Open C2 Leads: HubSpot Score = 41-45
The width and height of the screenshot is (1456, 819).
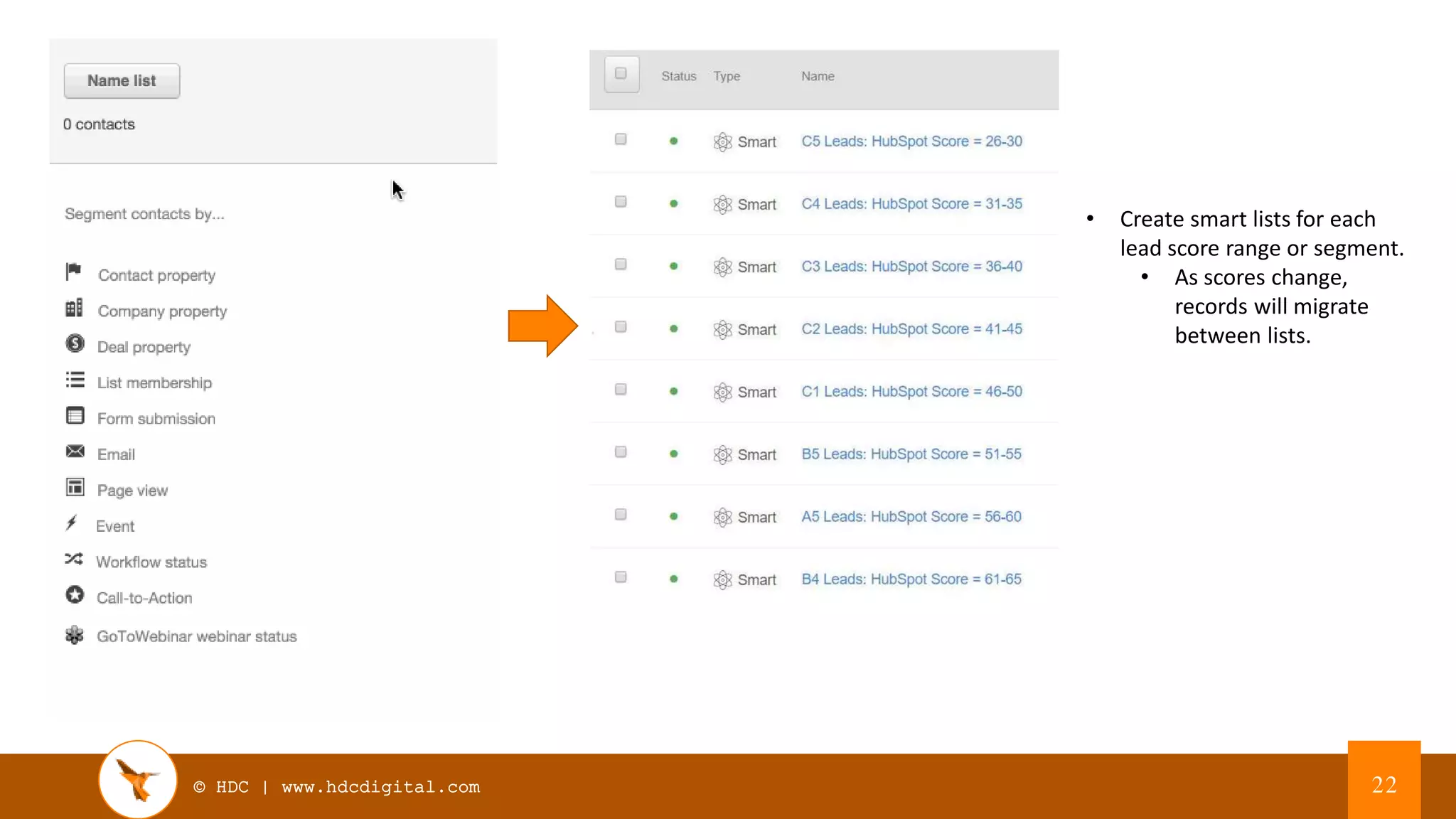911,328
